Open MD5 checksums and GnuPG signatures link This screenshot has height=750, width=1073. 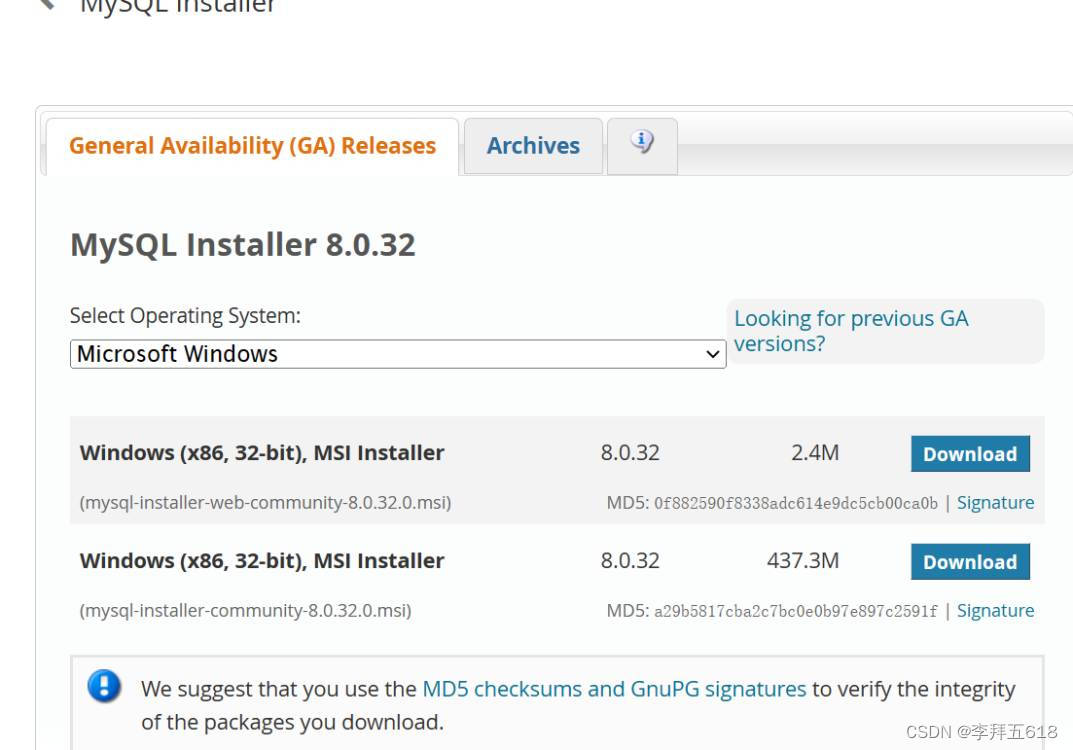[x=614, y=688]
